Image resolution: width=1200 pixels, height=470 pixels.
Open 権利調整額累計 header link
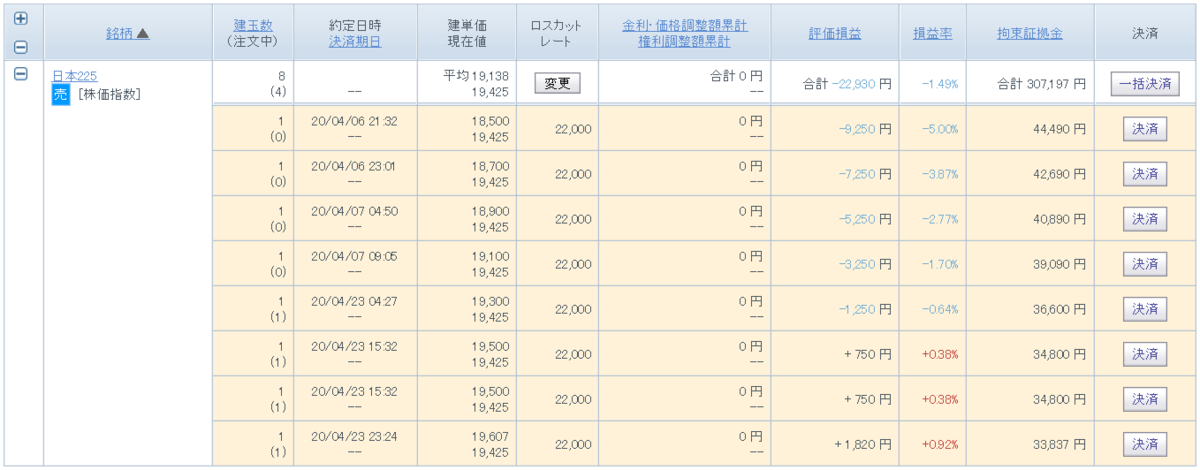pos(684,41)
